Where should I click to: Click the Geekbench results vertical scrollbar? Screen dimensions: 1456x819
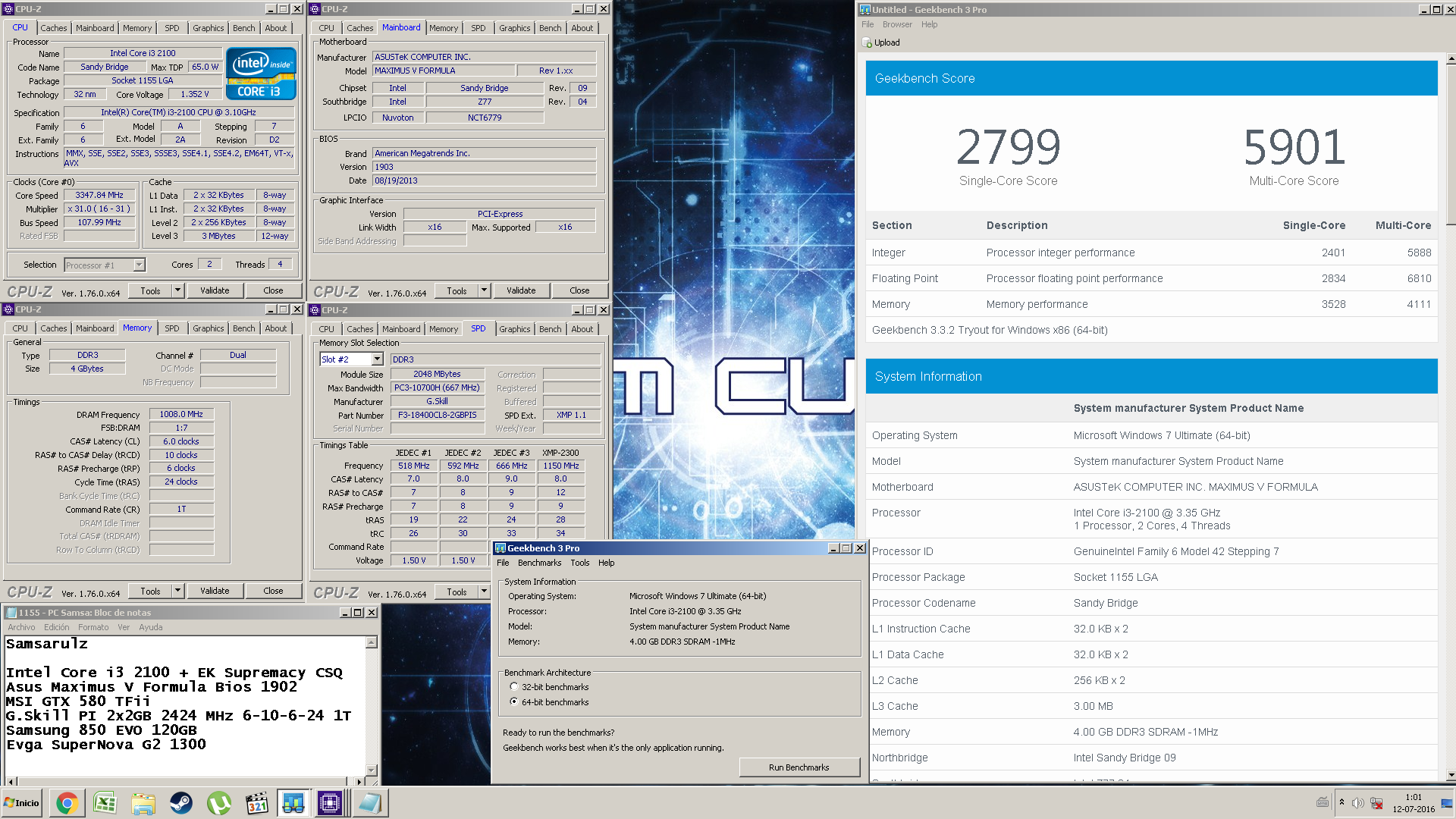[x=1451, y=144]
